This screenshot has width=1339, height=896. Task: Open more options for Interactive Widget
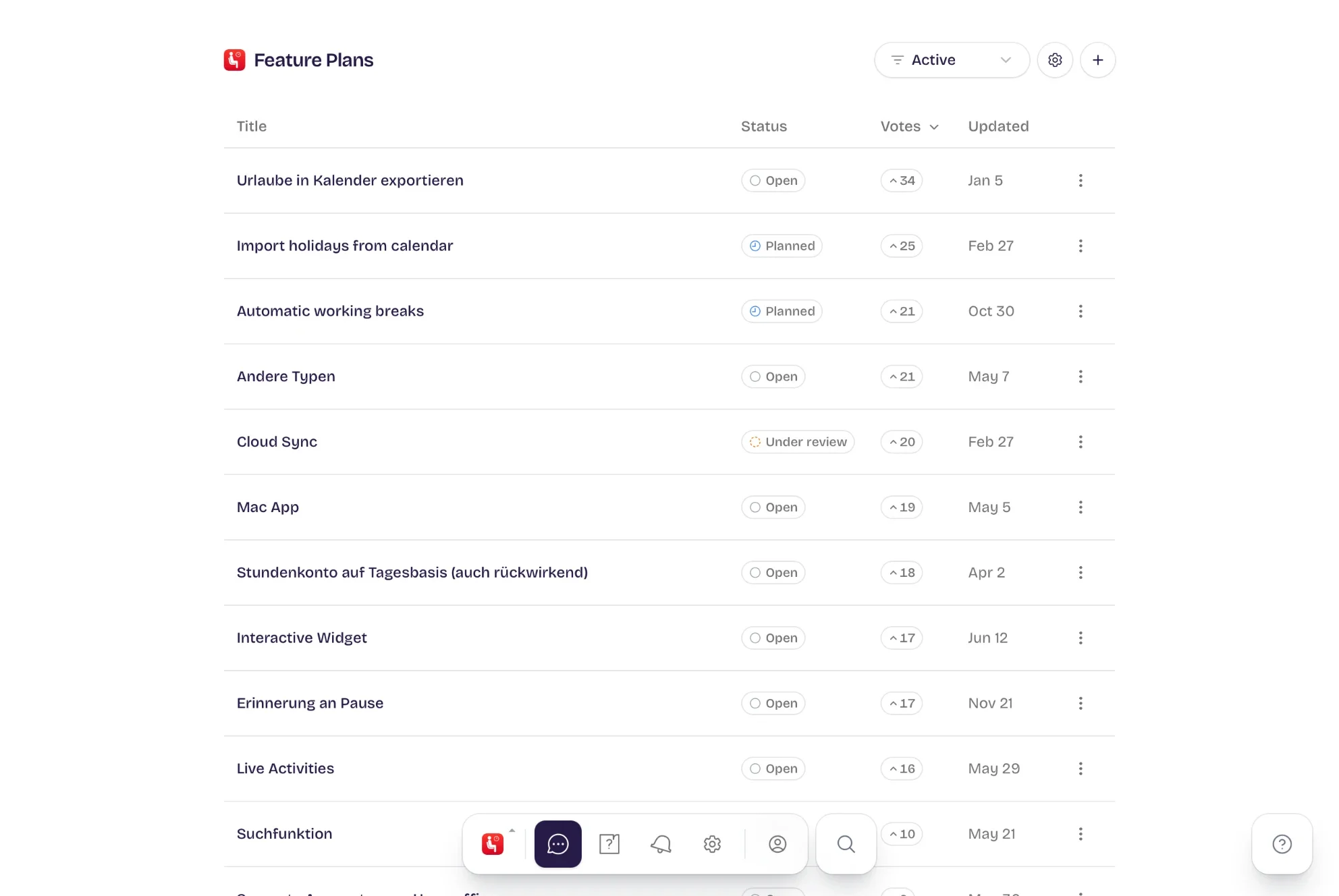pos(1081,638)
